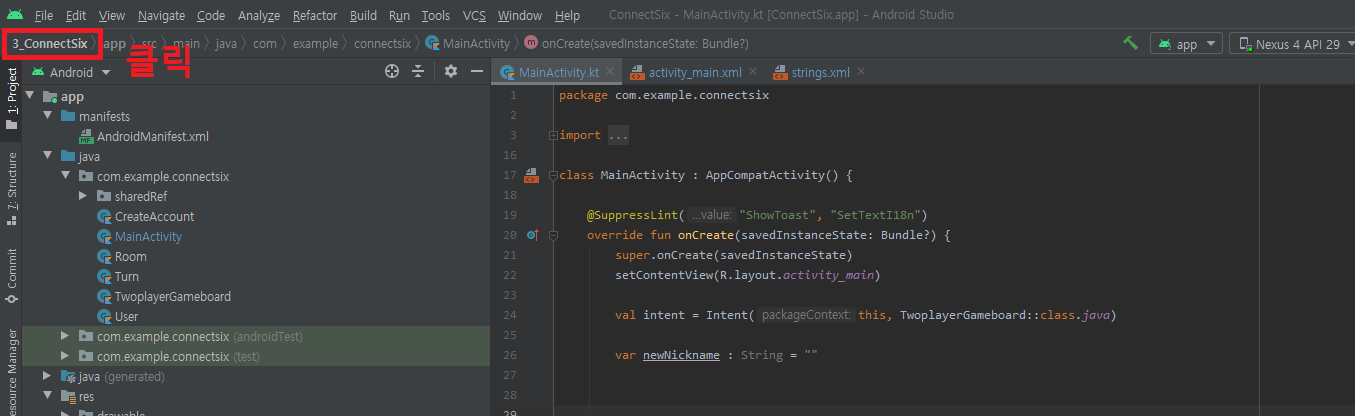Open the Android view dropdown
The image size is (1355, 416).
point(72,72)
